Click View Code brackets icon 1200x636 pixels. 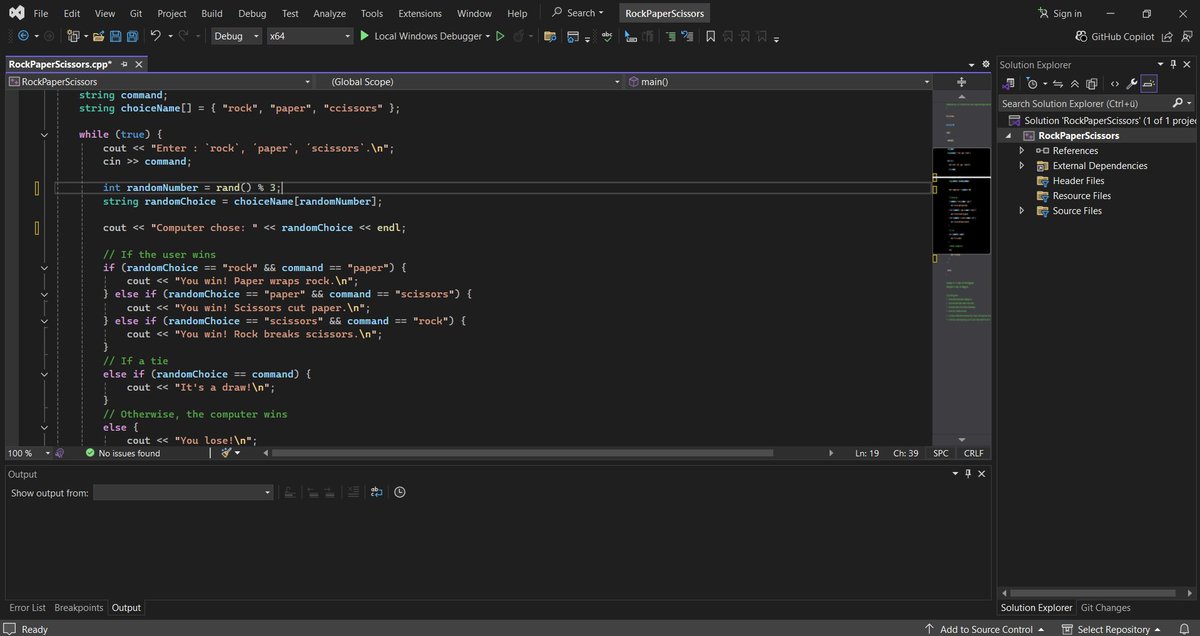[1115, 84]
